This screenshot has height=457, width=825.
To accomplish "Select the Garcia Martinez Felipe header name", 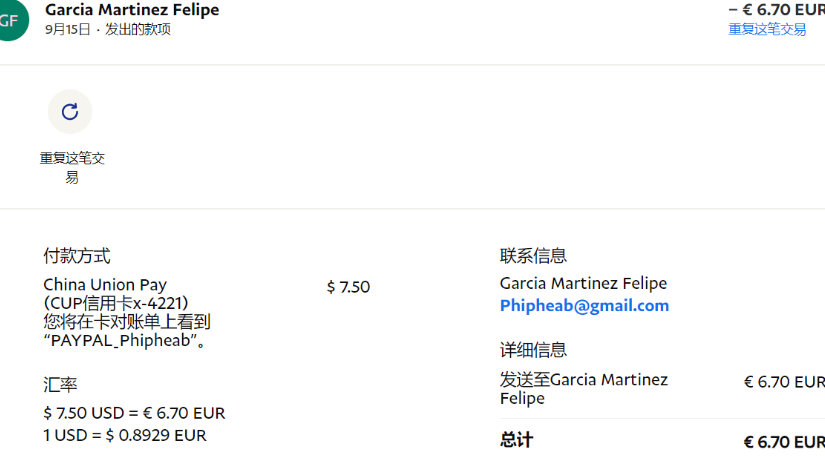I will click(x=132, y=10).
